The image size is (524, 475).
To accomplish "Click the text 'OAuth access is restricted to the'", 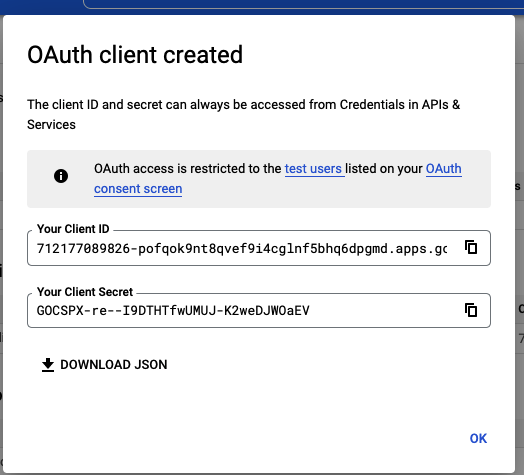I will [x=187, y=169].
